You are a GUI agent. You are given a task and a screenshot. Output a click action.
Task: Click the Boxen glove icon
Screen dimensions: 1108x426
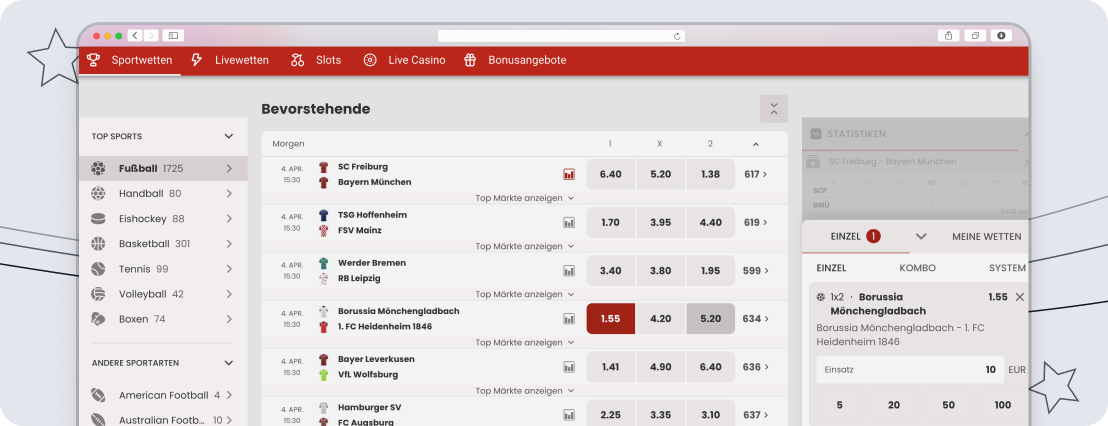click(98, 319)
